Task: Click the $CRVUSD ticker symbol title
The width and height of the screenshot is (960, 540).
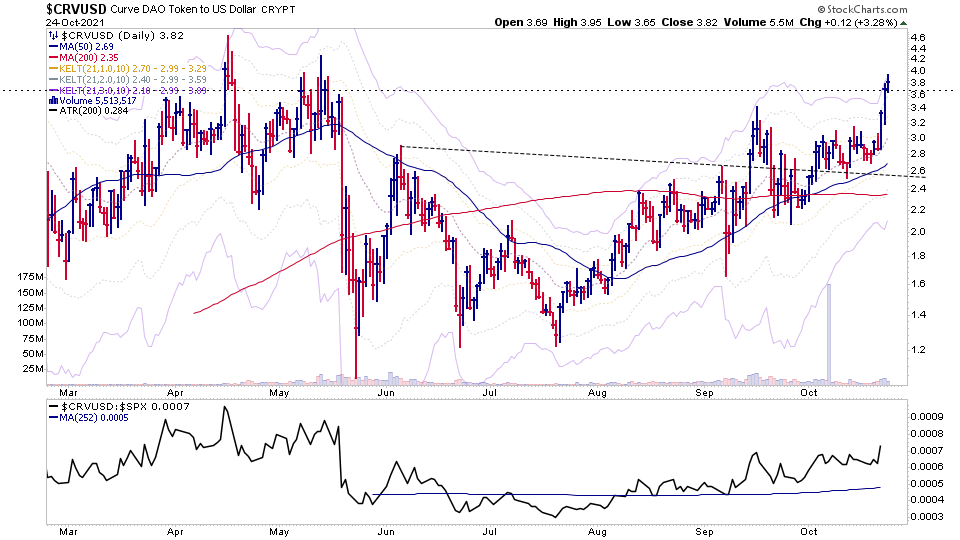Action: 77,9
